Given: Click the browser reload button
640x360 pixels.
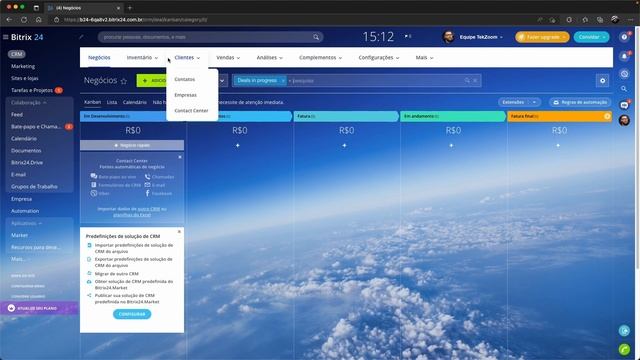Looking at the screenshot, I should [x=24, y=20].
